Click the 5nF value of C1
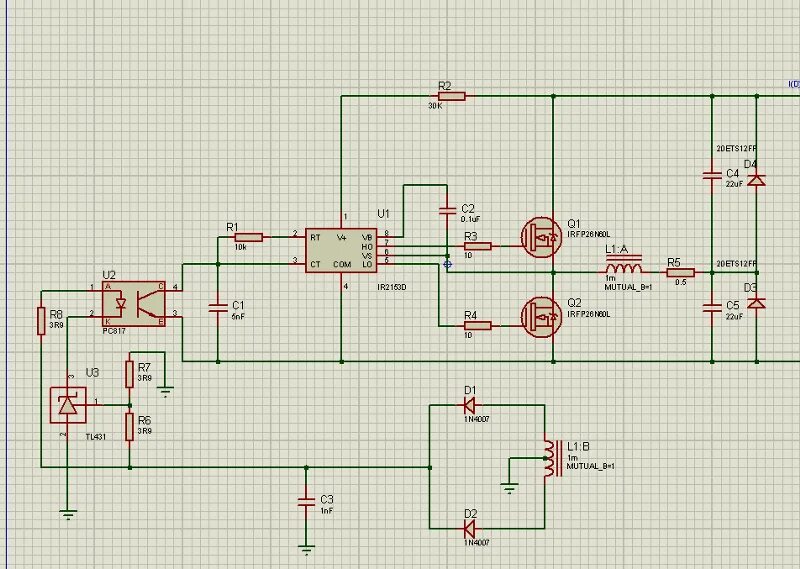This screenshot has width=800, height=569. click(238, 316)
